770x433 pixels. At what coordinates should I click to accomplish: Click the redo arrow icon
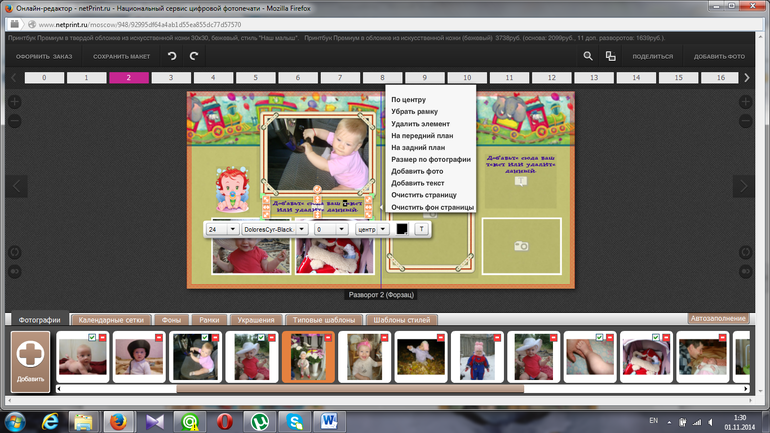coord(194,57)
